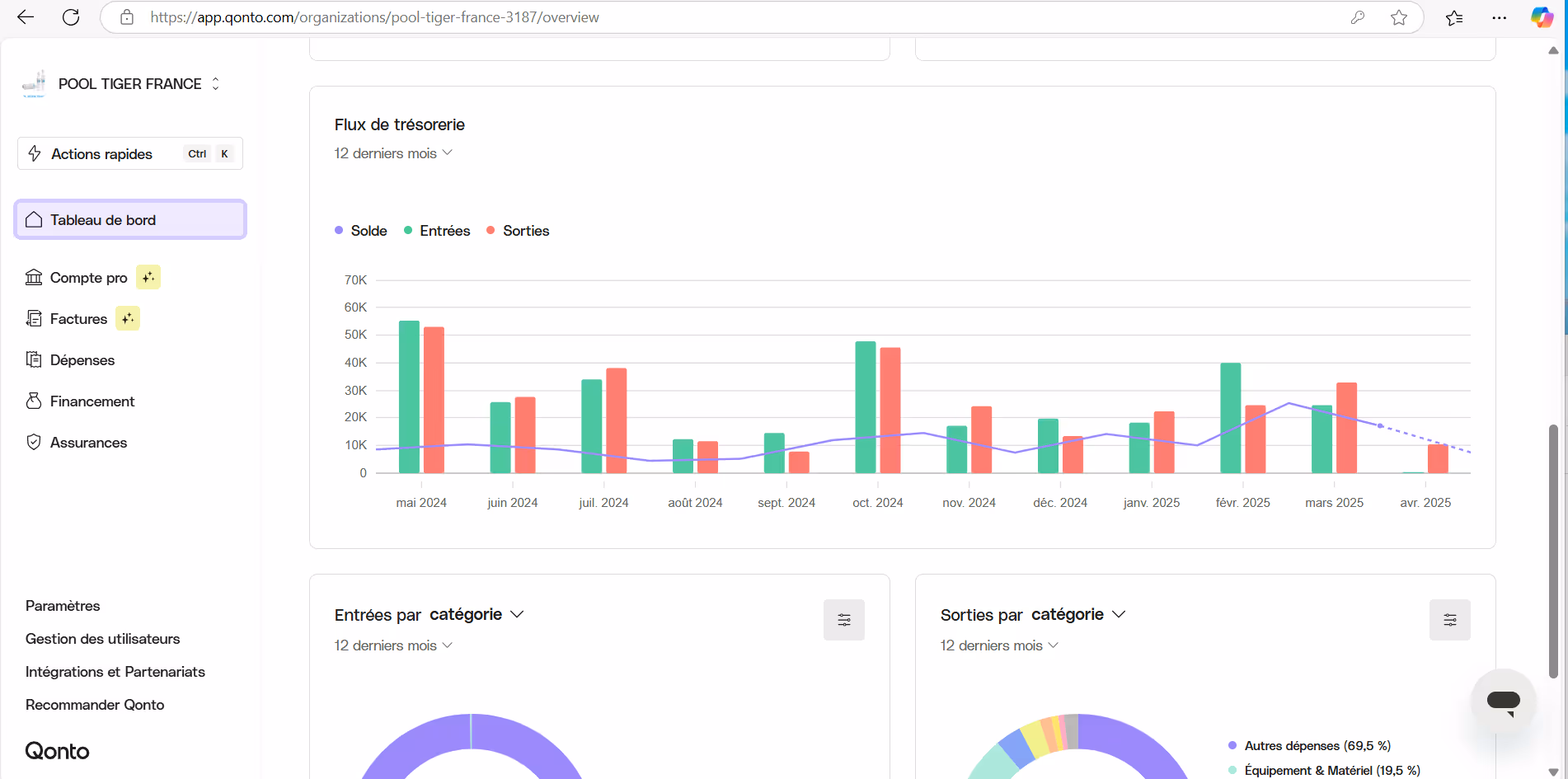
Task: Click the purple Autres dépenses legend dot
Action: pyautogui.click(x=1232, y=745)
